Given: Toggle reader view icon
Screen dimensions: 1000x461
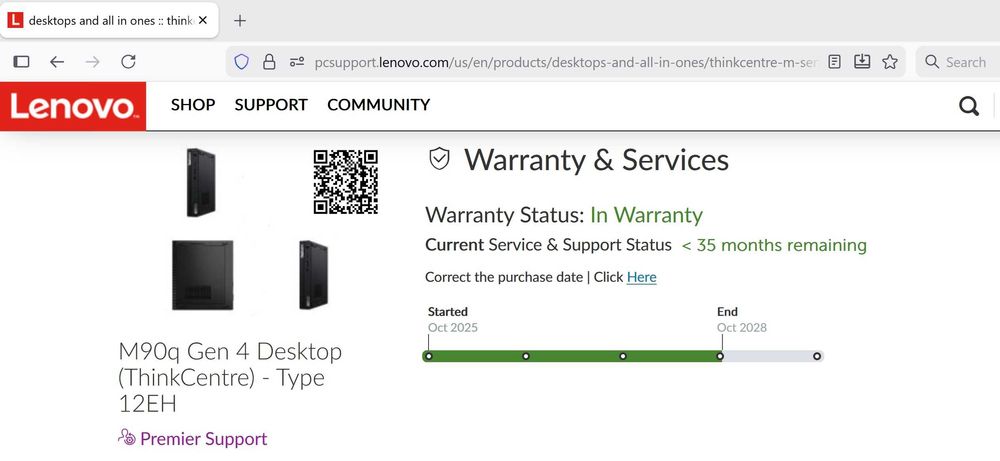Looking at the screenshot, I should [834, 61].
